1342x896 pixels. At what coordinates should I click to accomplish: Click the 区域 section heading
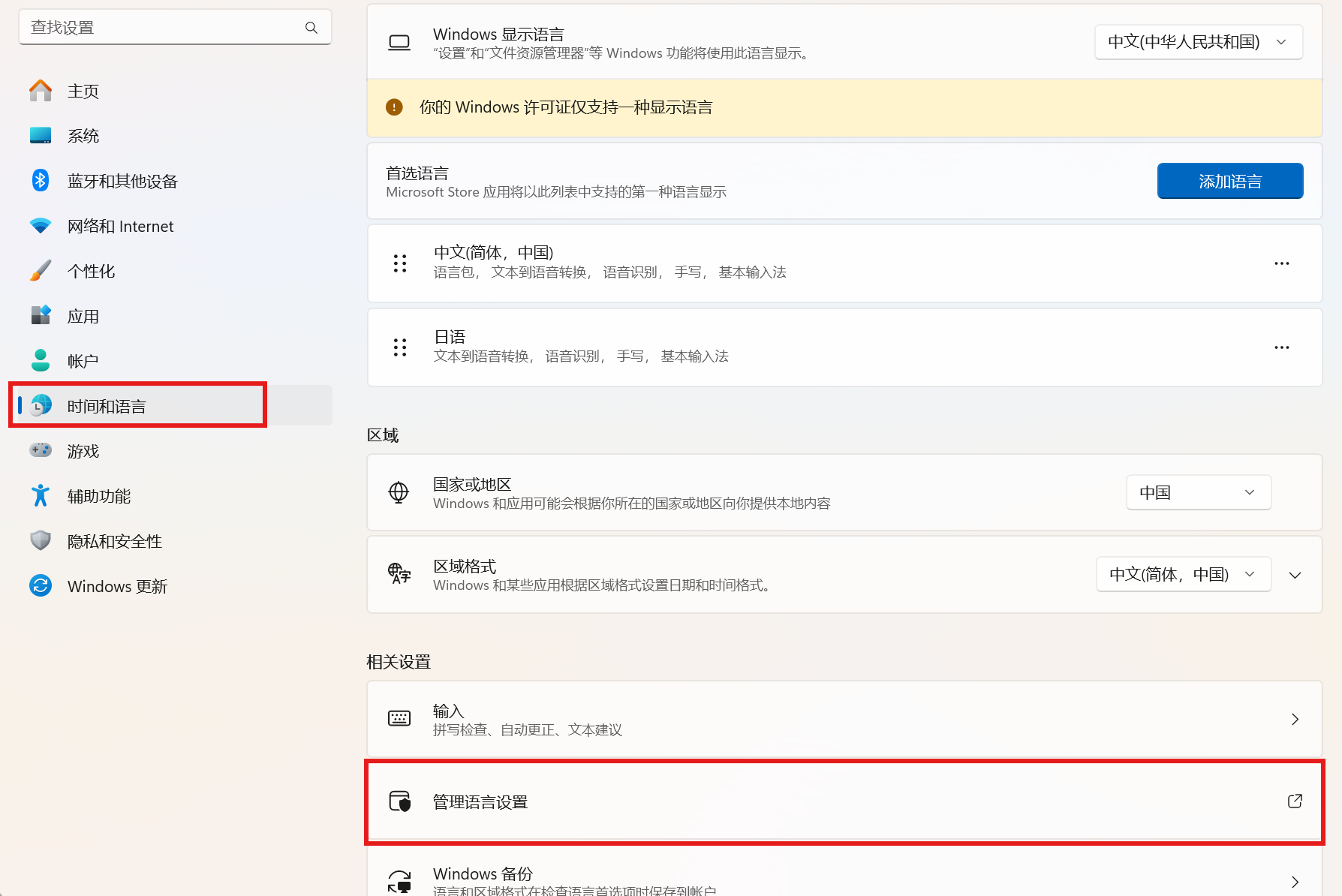383,435
